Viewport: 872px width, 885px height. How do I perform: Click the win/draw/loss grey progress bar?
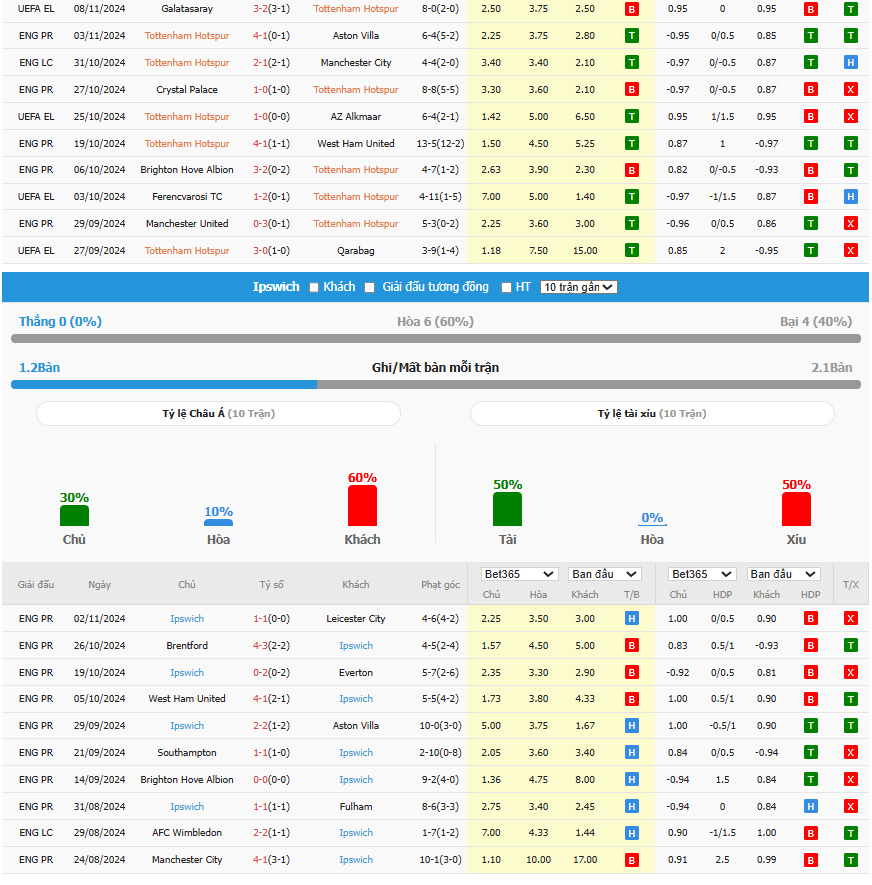[x=436, y=339]
